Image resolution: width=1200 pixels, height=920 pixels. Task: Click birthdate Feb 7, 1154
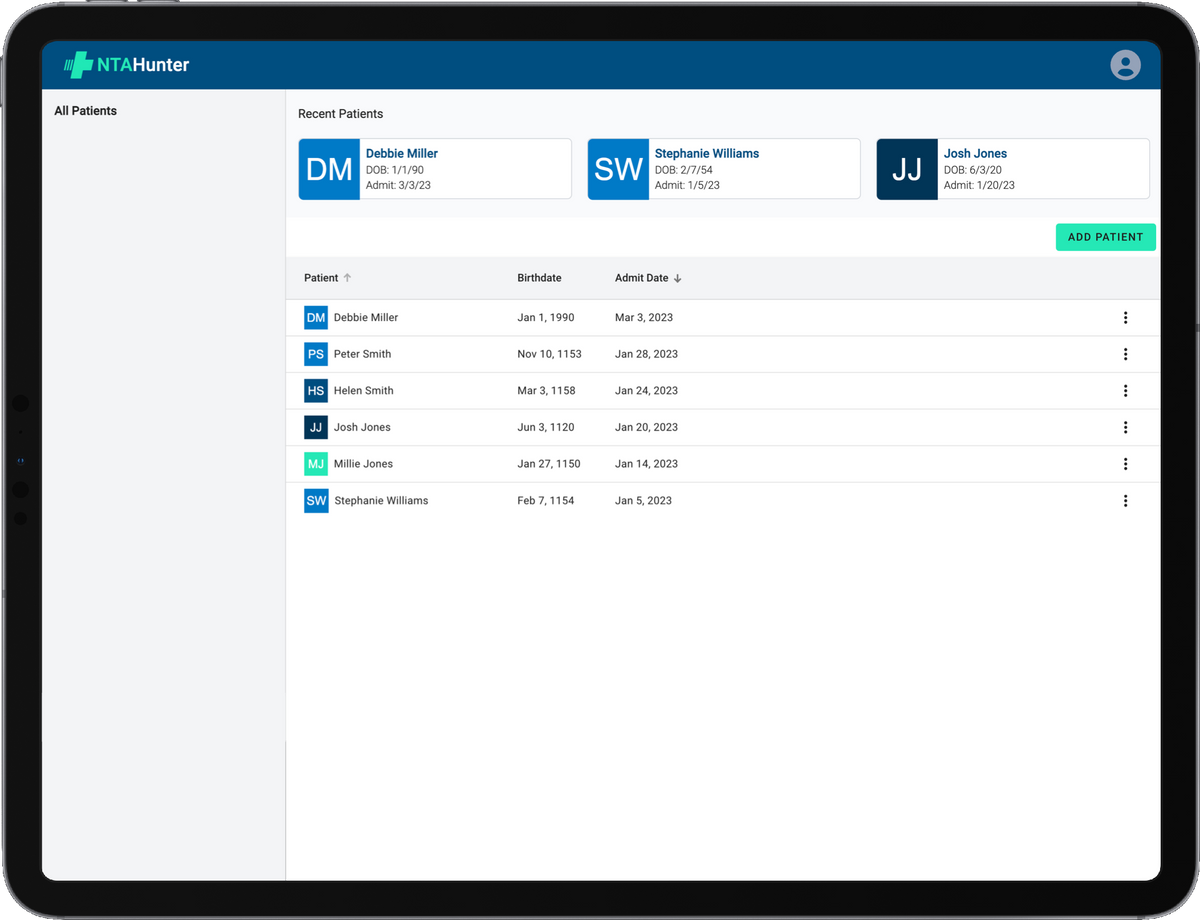point(546,501)
